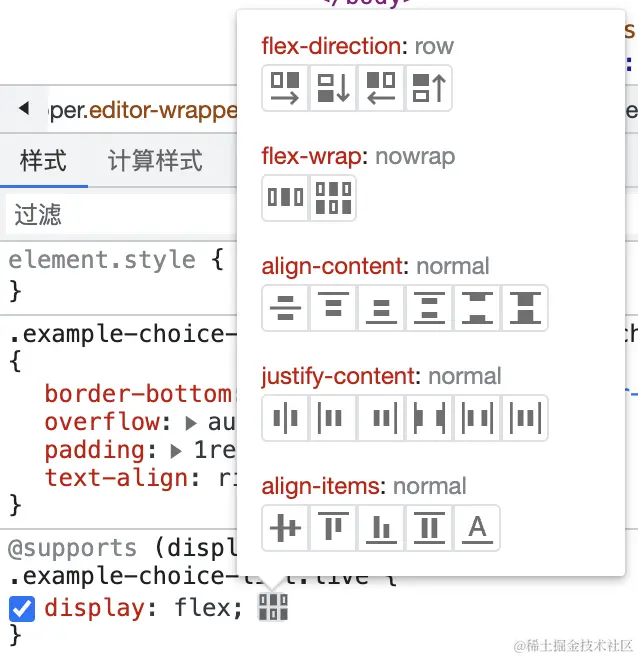Set justify-content to space-between

click(429, 418)
